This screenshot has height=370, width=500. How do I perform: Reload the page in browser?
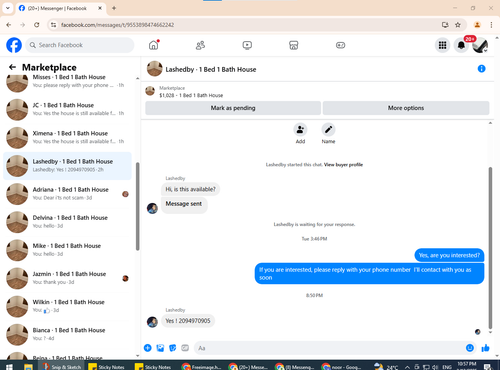pyautogui.click(x=37, y=25)
